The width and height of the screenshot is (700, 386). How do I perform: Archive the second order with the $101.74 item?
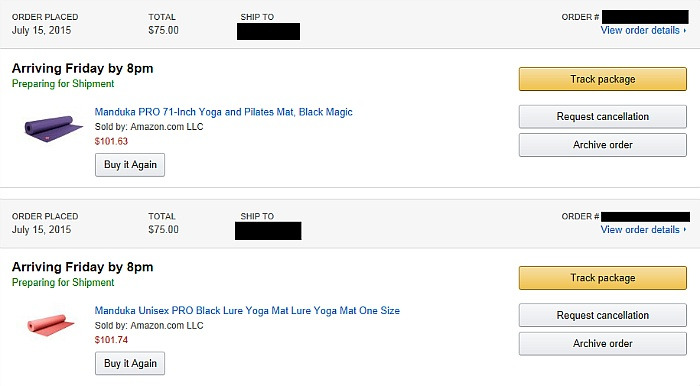pyautogui.click(x=603, y=344)
